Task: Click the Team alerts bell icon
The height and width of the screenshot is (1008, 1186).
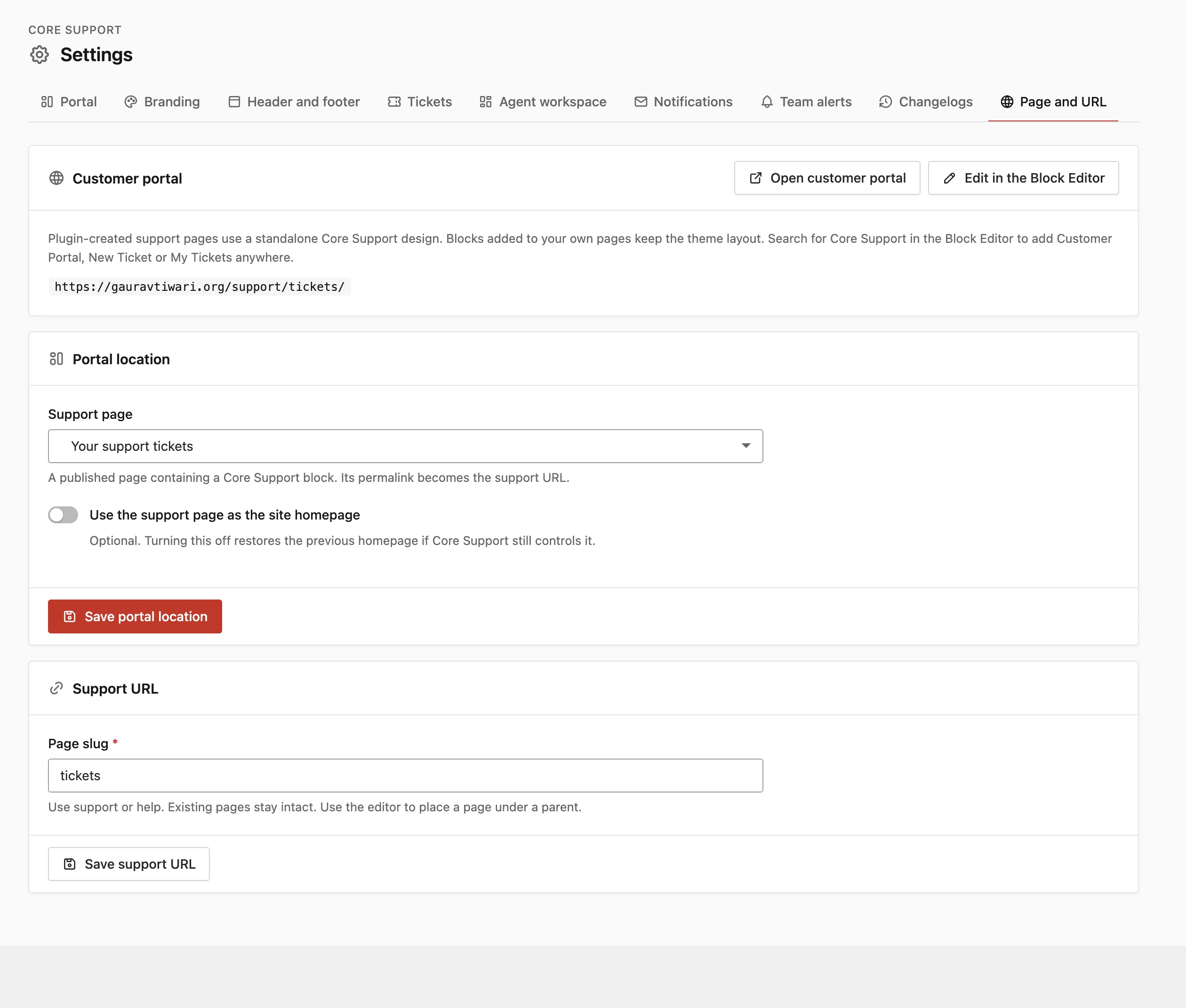Action: pyautogui.click(x=767, y=102)
